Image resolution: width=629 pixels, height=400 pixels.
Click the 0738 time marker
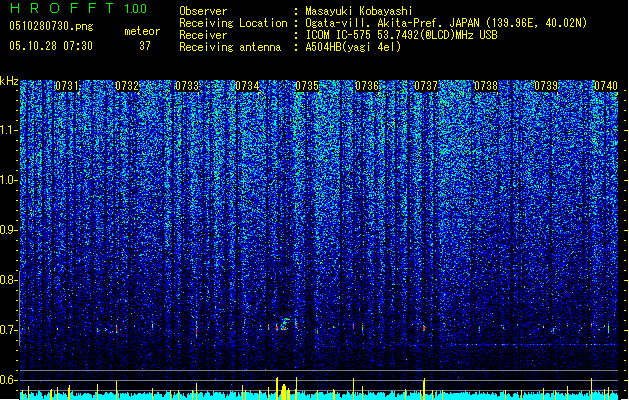click(x=486, y=86)
